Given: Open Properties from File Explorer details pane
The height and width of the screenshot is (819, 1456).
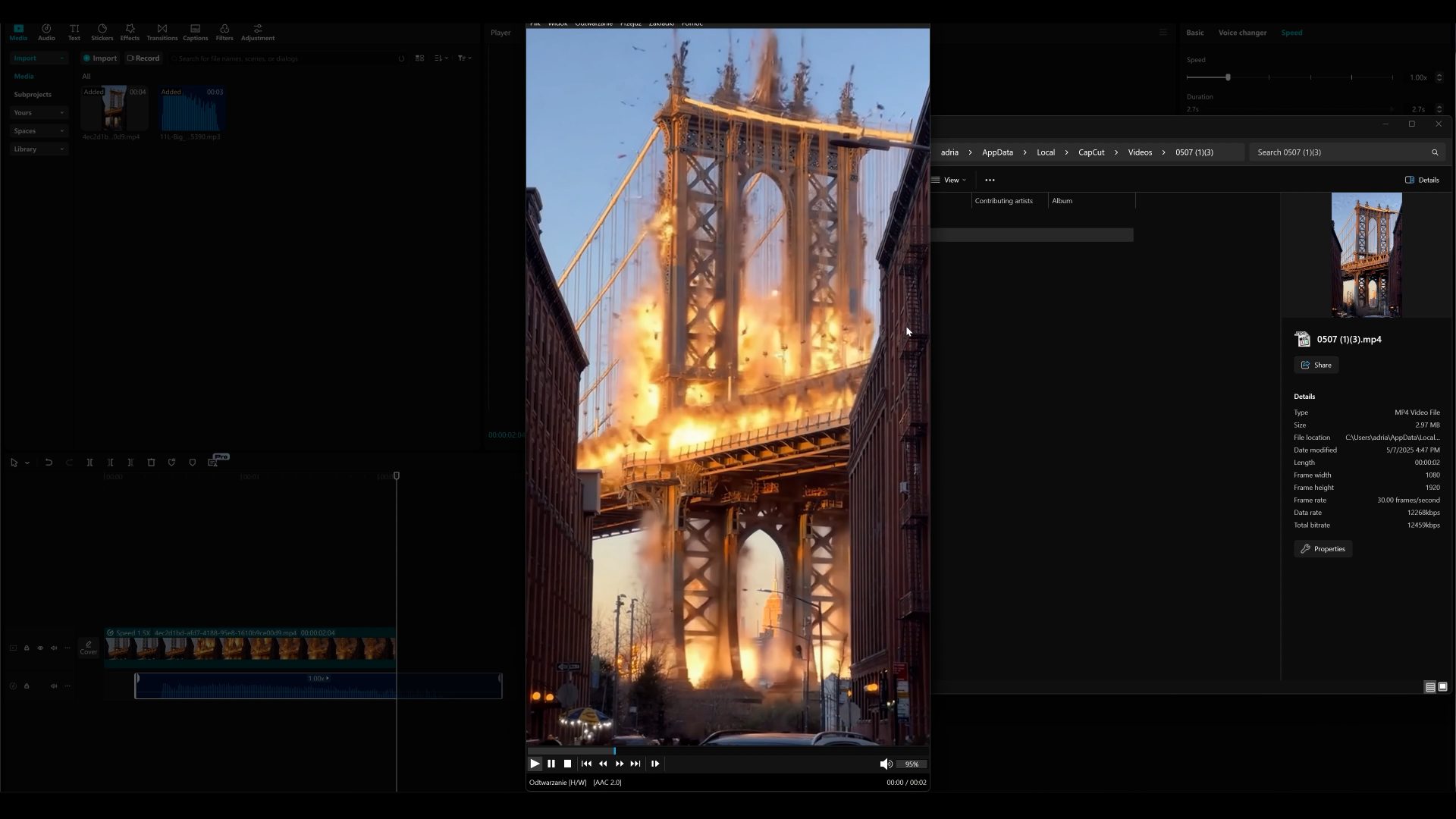Looking at the screenshot, I should 1323,549.
